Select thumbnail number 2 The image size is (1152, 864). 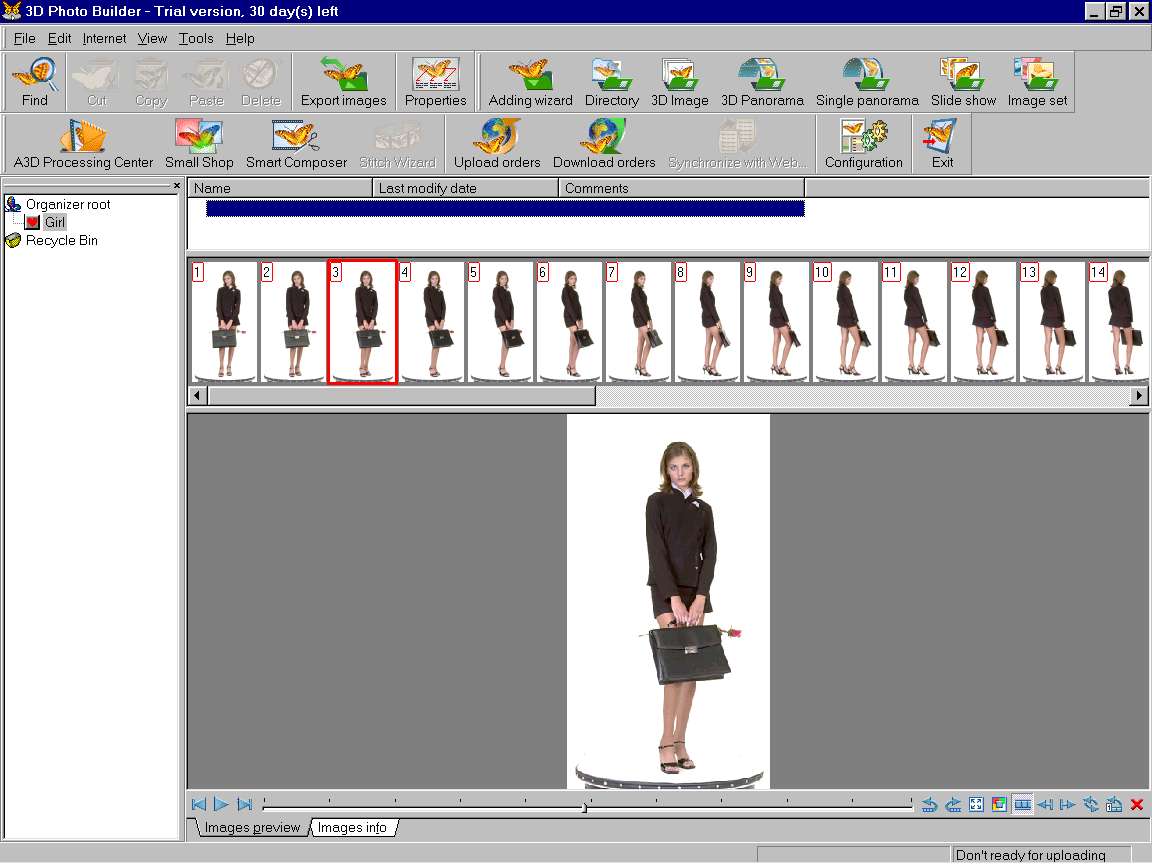pos(294,322)
